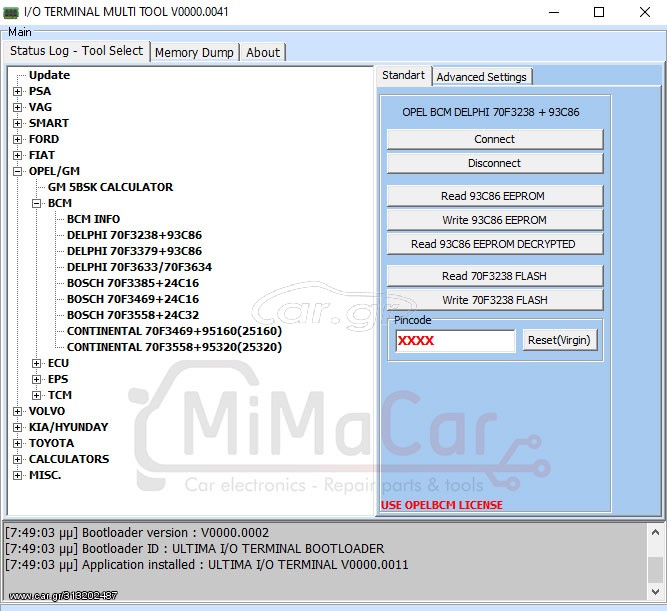
Task: Select the Standart tab
Action: pos(403,75)
